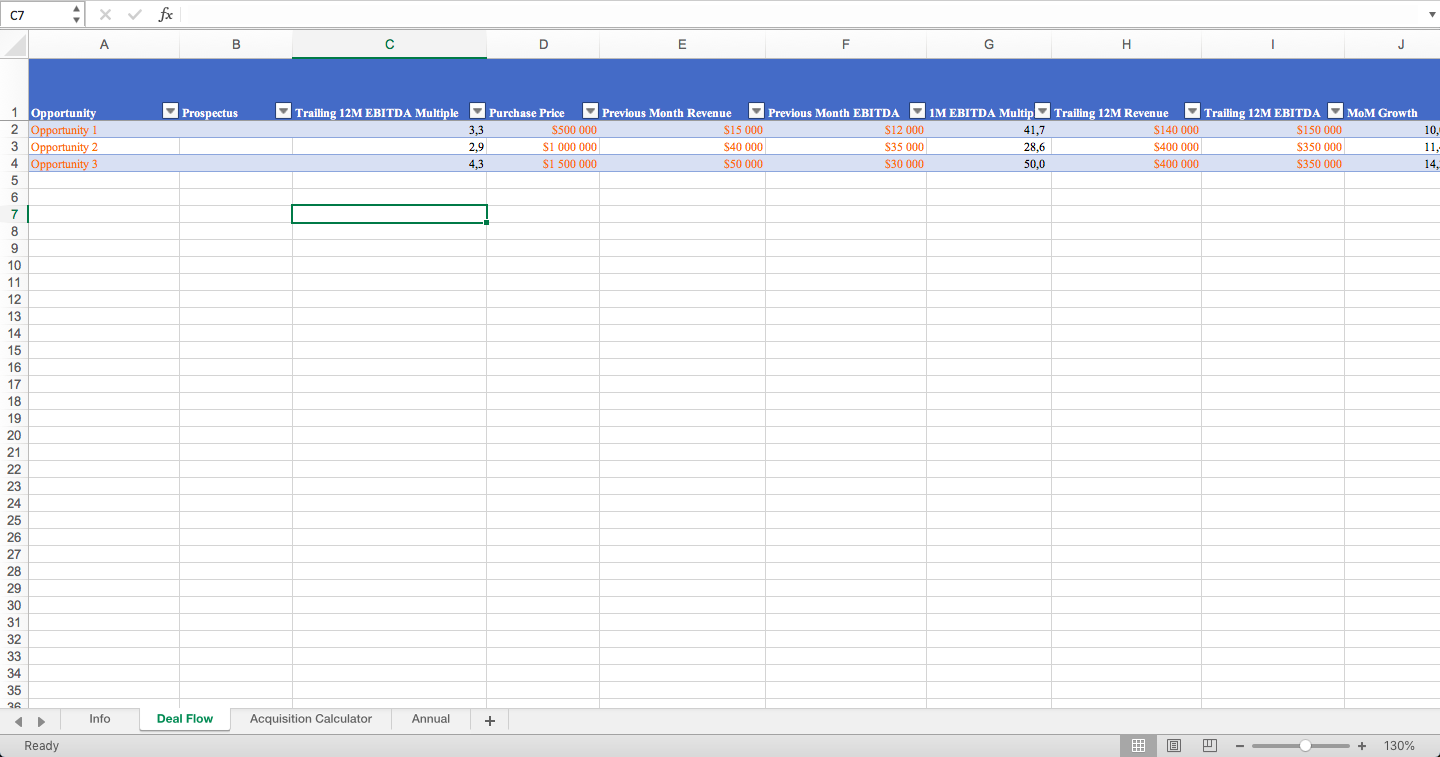Select column B header
The height and width of the screenshot is (757, 1440).
coord(236,44)
